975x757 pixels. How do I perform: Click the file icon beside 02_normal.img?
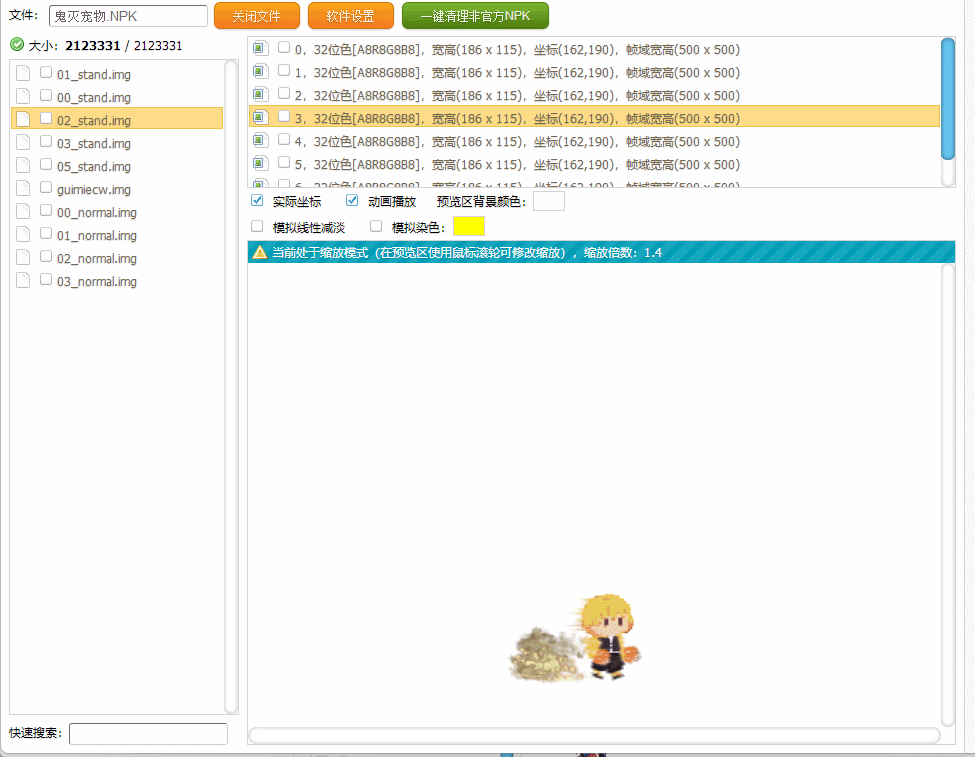(x=23, y=258)
